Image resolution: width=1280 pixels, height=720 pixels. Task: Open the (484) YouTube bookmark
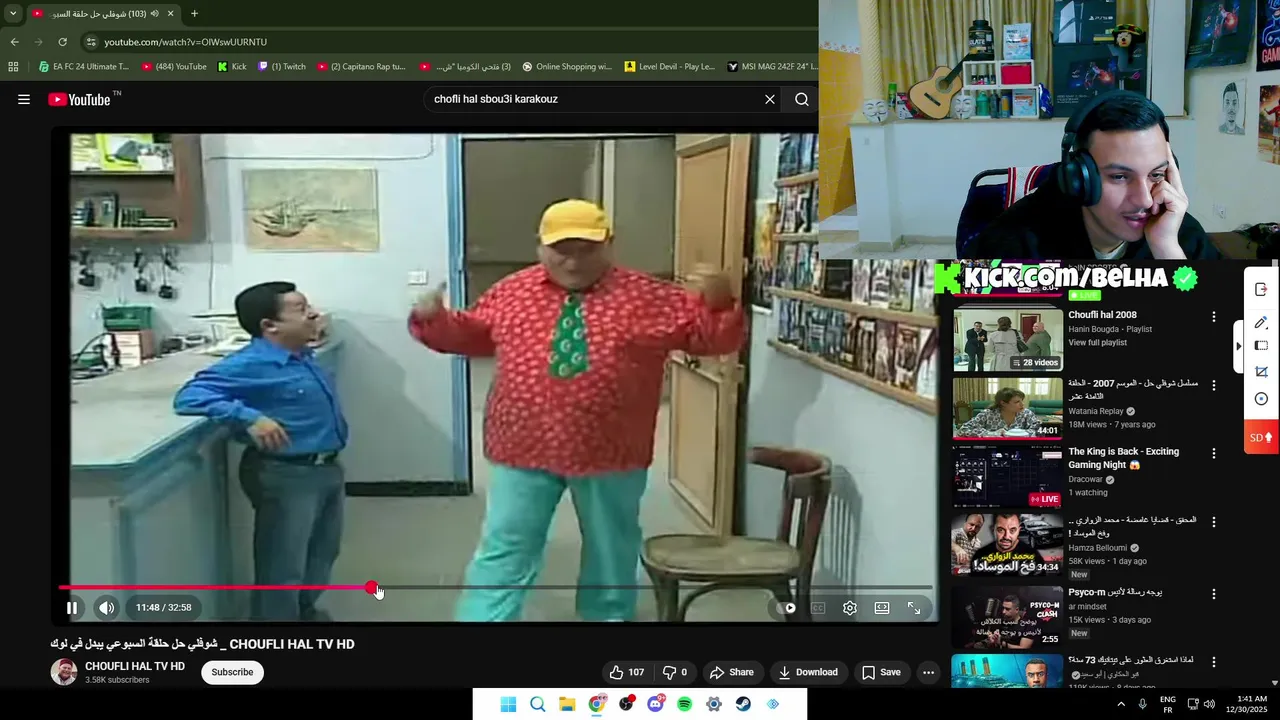[174, 67]
